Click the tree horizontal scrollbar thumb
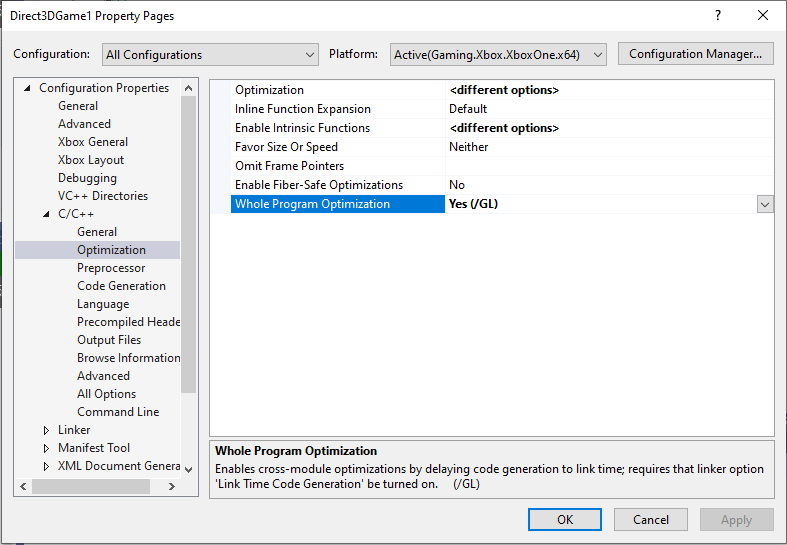 91,486
